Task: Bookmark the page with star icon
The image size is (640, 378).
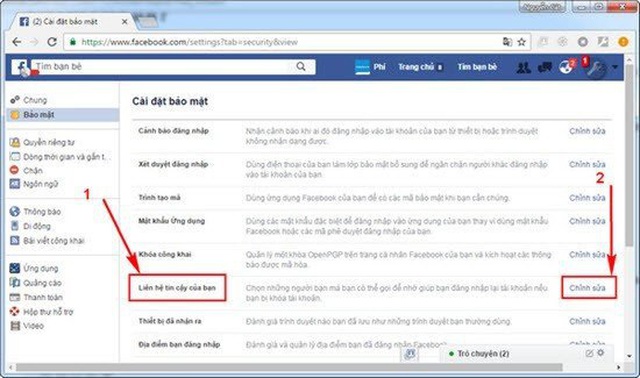Action: click(521, 42)
